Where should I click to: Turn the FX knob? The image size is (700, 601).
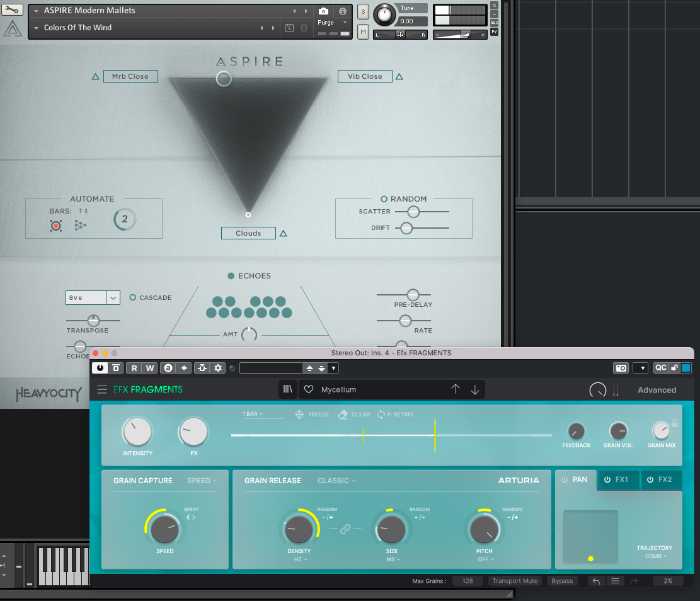coord(193,432)
